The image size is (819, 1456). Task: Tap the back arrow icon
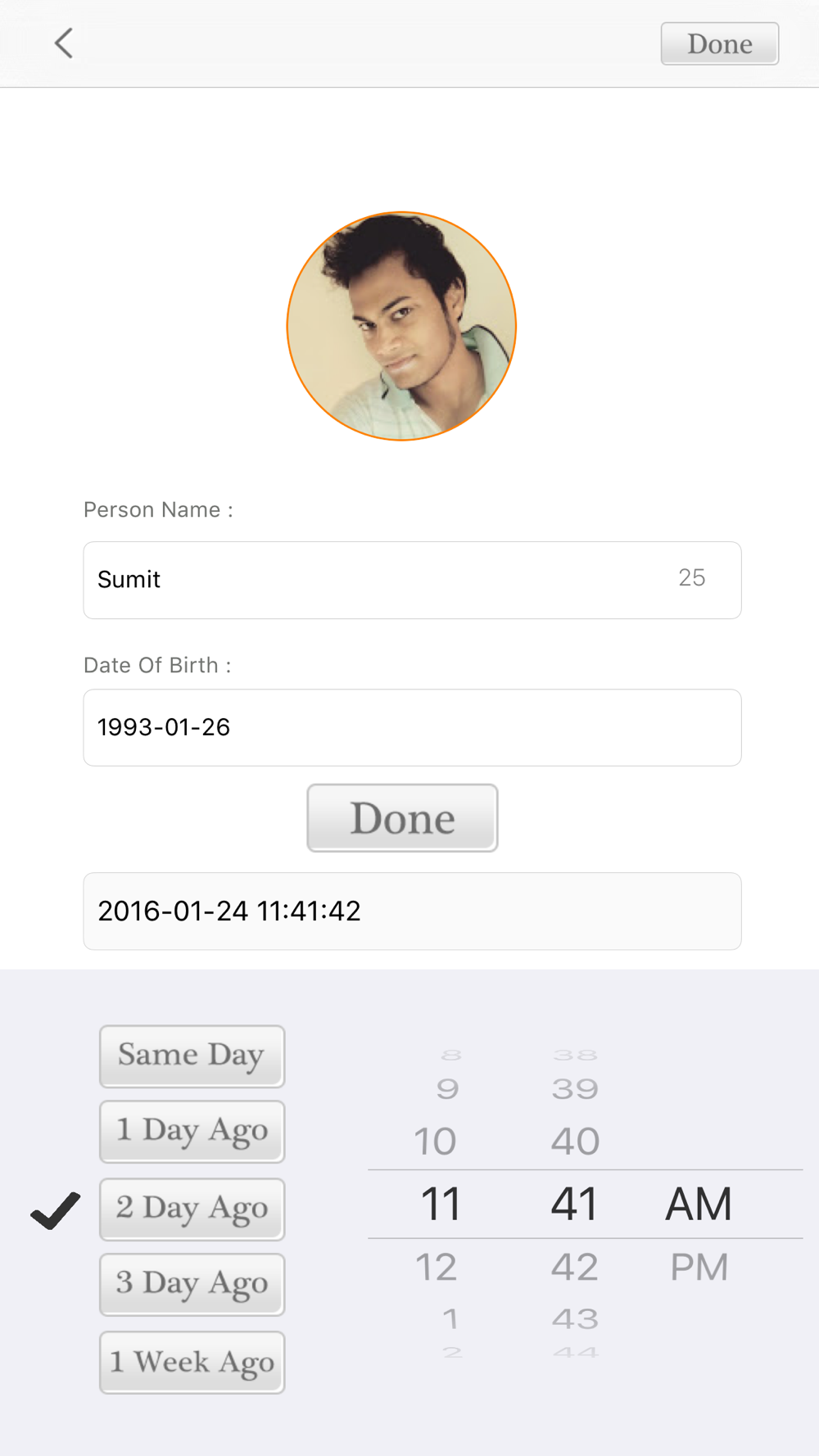(64, 43)
